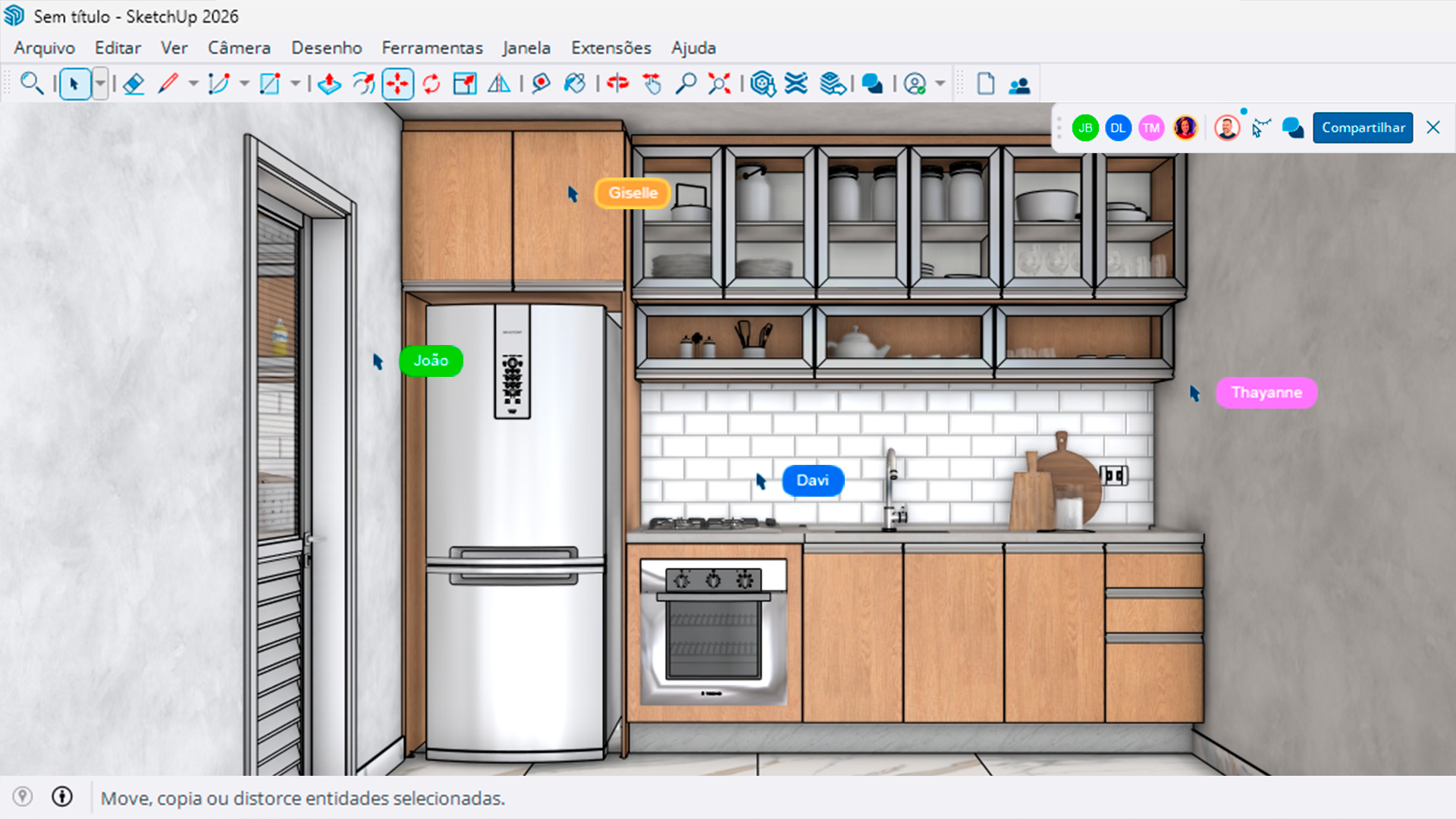This screenshot has height=819, width=1456.
Task: Click the green JB collaborator avatar
Action: pos(1085,127)
